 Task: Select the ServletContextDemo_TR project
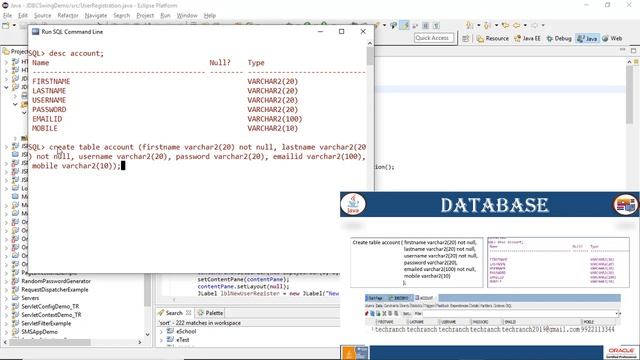tap(51, 315)
